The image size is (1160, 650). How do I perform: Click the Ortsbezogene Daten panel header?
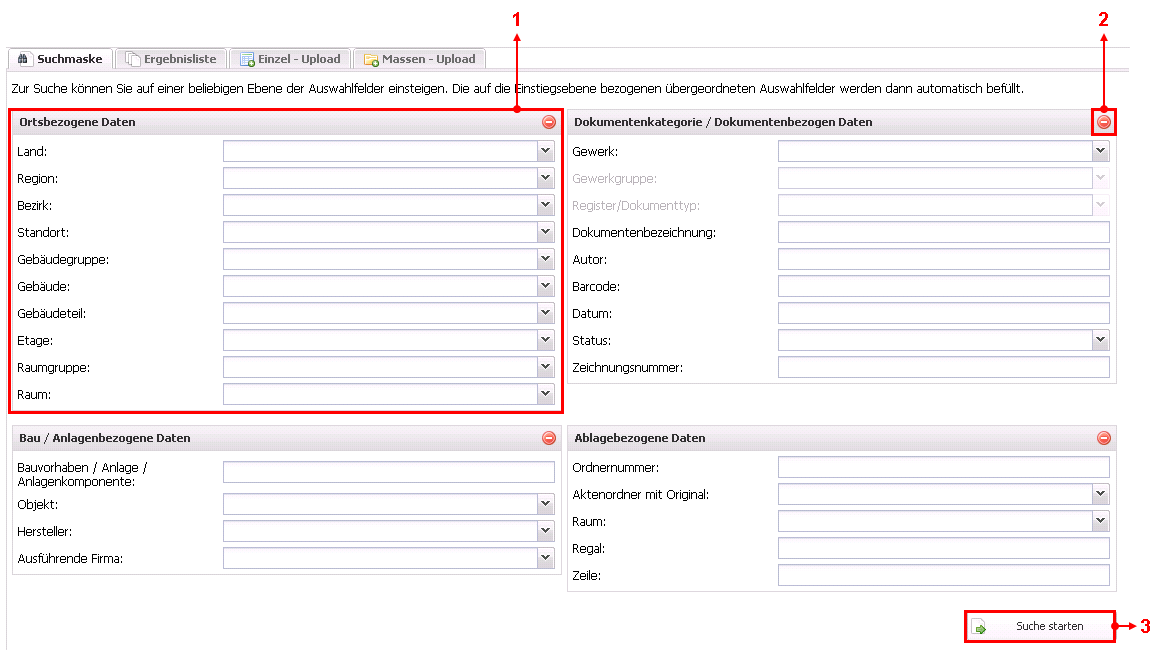pos(286,122)
